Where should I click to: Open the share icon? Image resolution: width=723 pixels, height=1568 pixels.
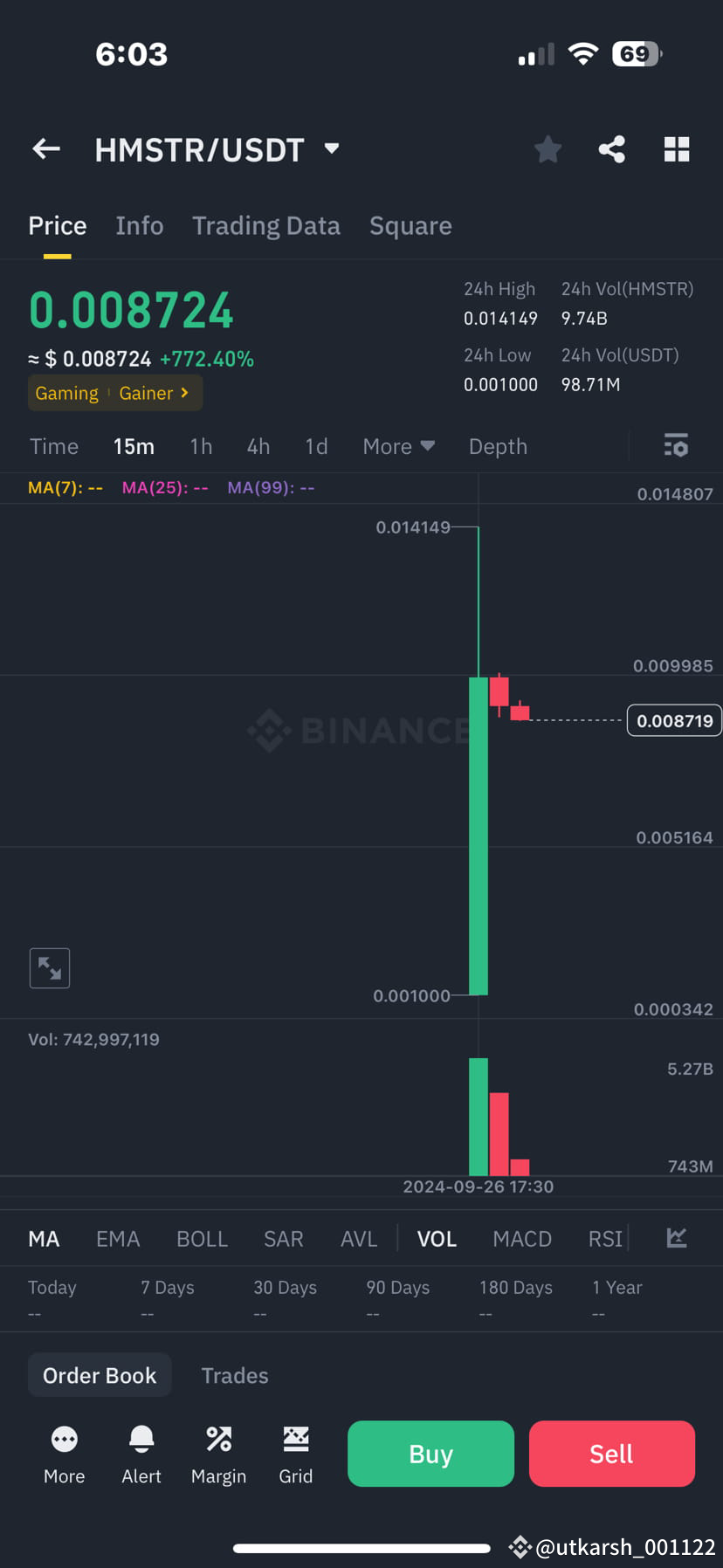point(611,148)
